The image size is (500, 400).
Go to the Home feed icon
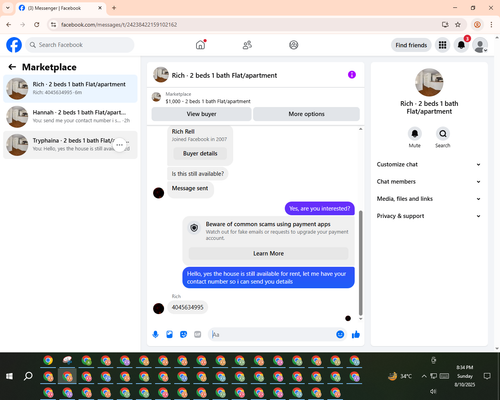pos(200,45)
